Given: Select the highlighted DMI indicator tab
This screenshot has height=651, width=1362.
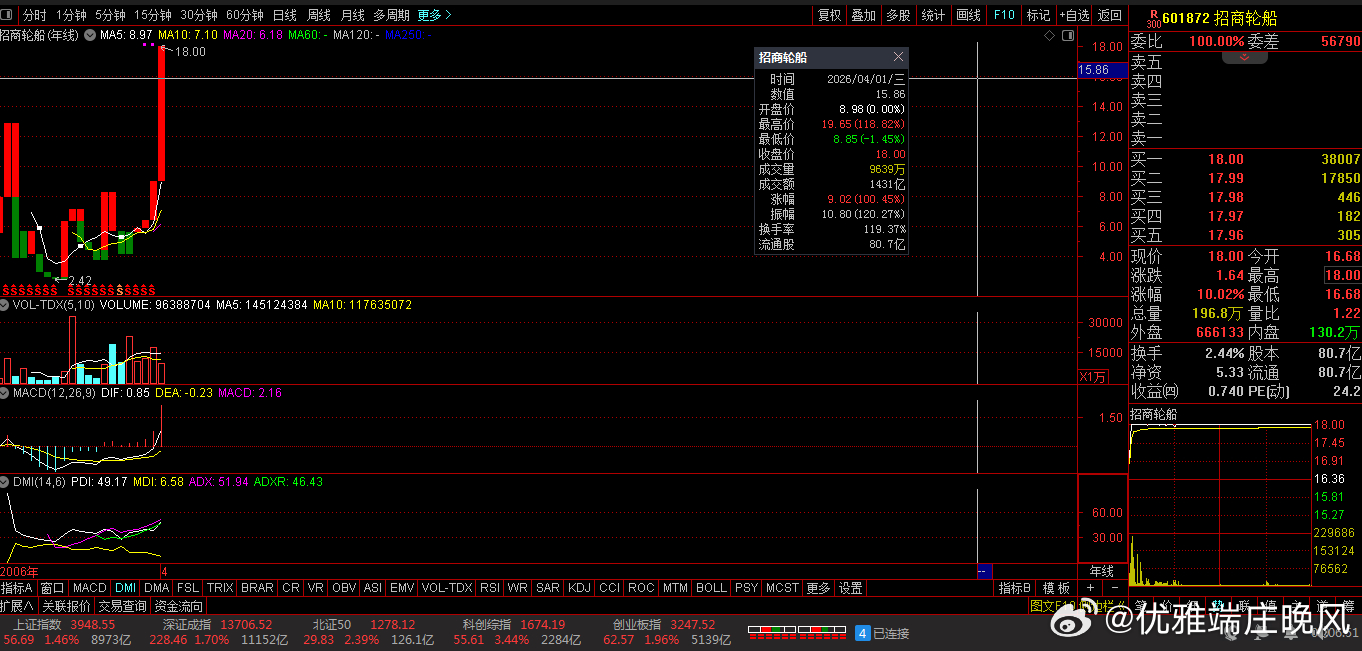Looking at the screenshot, I should pyautogui.click(x=125, y=588).
